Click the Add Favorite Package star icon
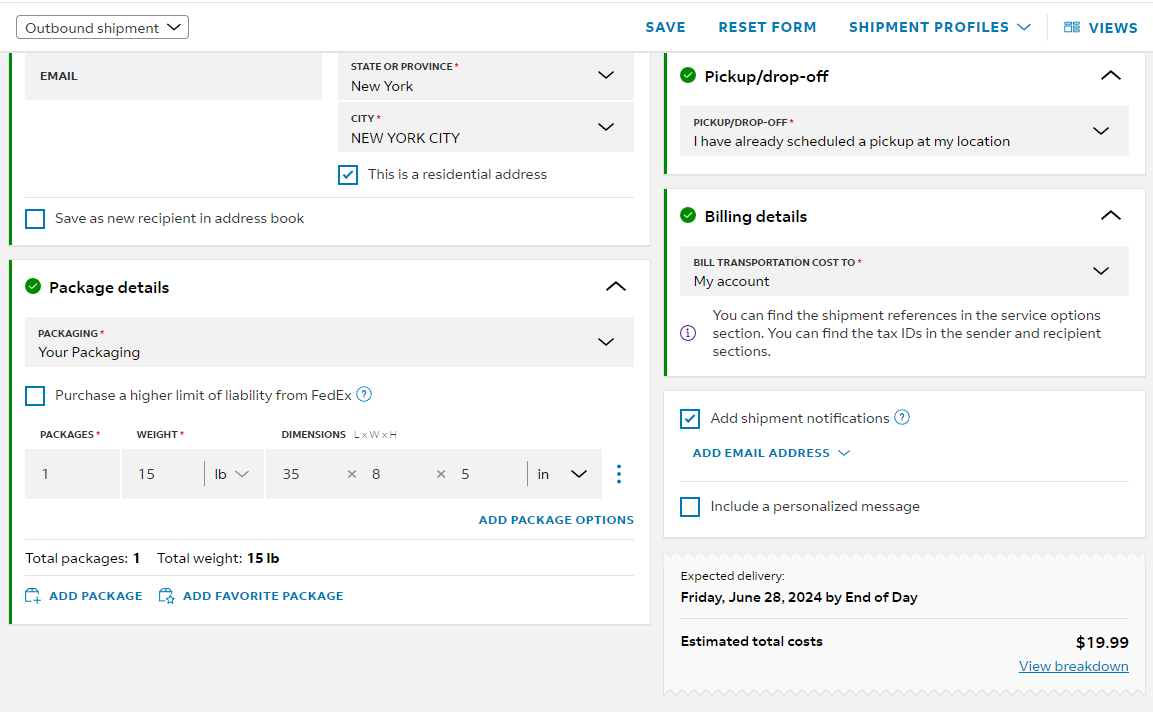The width and height of the screenshot is (1153, 712). (x=167, y=596)
